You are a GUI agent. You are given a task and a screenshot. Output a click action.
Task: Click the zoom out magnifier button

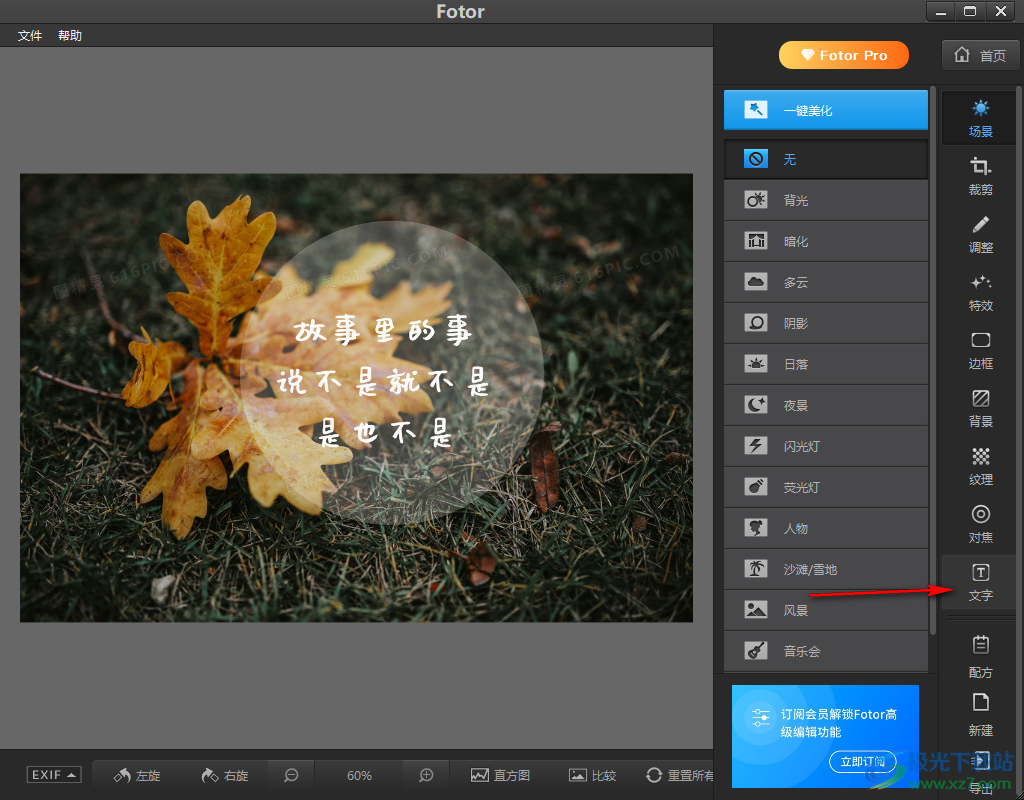point(291,775)
